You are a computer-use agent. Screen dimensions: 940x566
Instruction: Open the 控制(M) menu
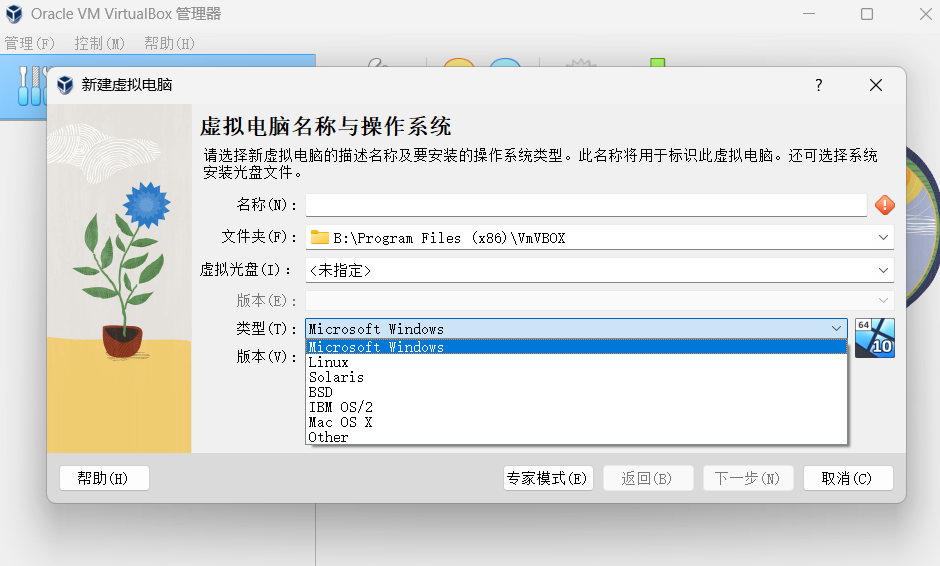pyautogui.click(x=100, y=43)
